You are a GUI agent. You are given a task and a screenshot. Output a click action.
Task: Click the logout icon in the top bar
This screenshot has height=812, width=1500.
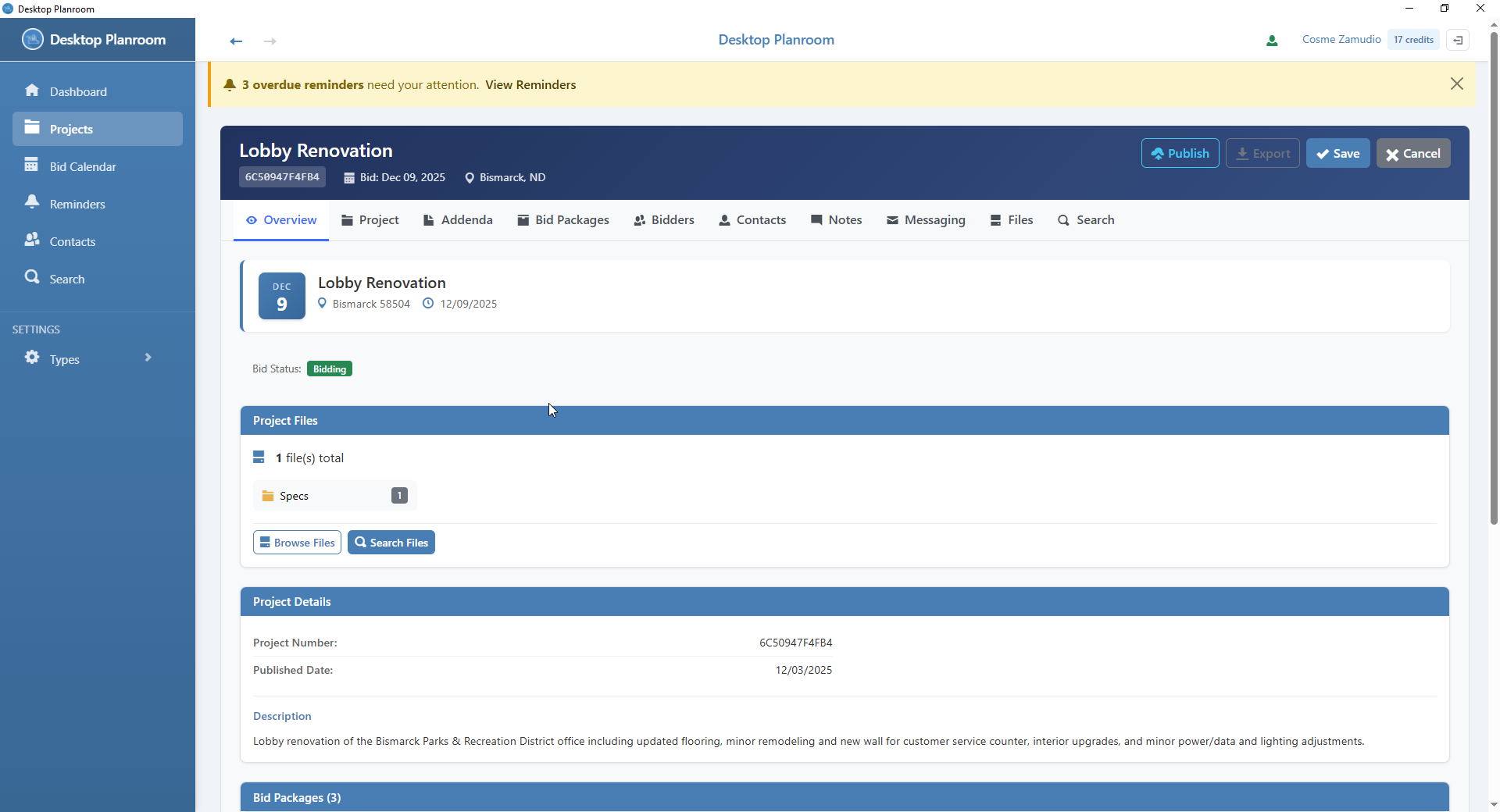point(1459,40)
